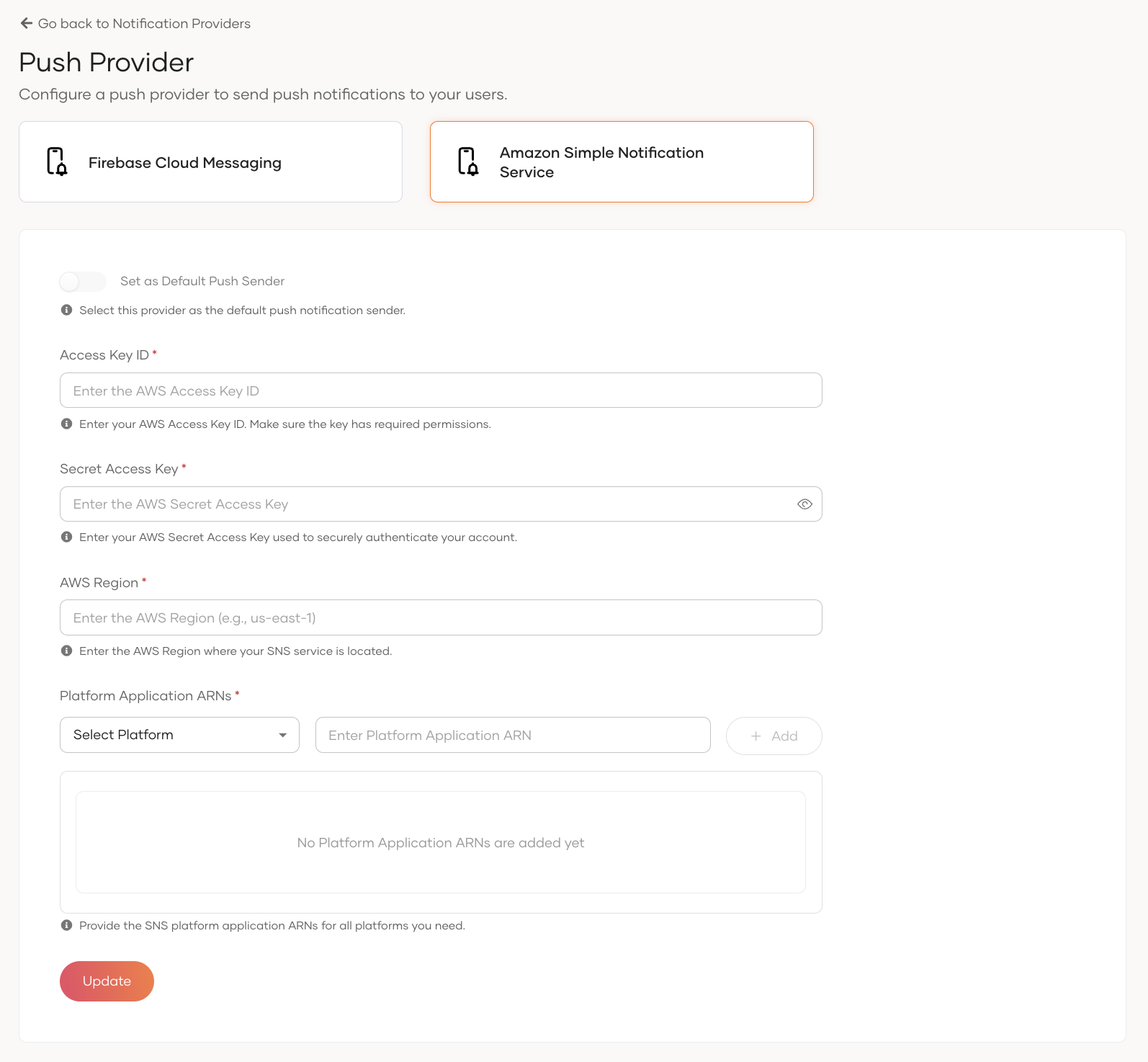Click info icon beside SNS ARNs hint
Image resolution: width=1148 pixels, height=1062 pixels.
pyautogui.click(x=67, y=925)
